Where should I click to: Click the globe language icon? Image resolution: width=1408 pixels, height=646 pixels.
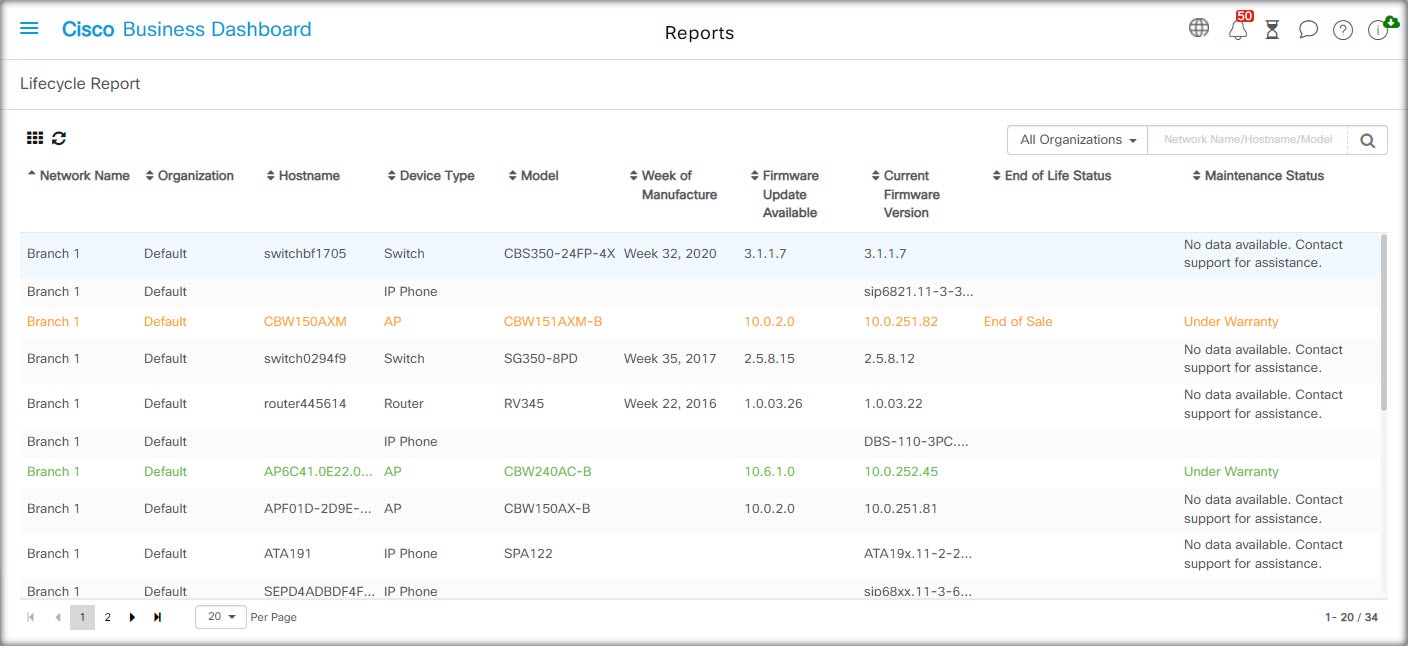(x=1199, y=28)
